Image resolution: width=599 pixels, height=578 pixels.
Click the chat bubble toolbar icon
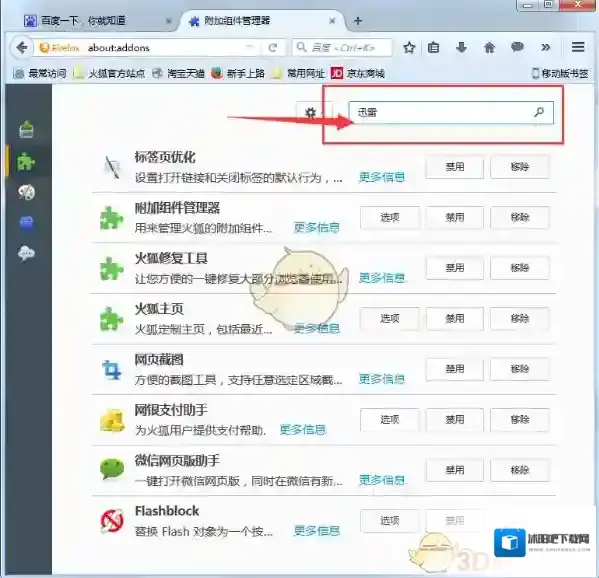517,47
